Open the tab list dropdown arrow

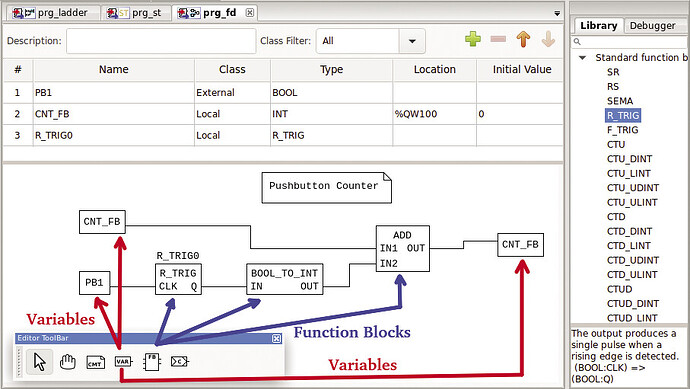[x=557, y=14]
